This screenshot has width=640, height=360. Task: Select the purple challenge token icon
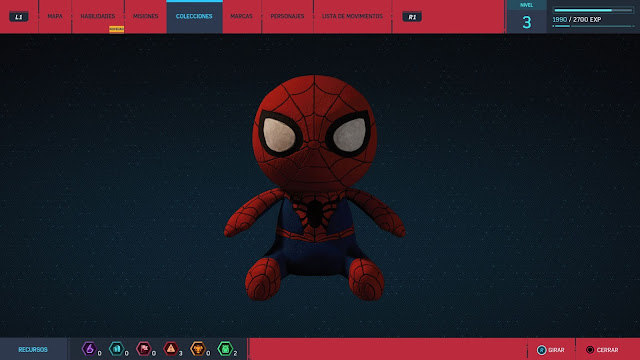point(89,349)
